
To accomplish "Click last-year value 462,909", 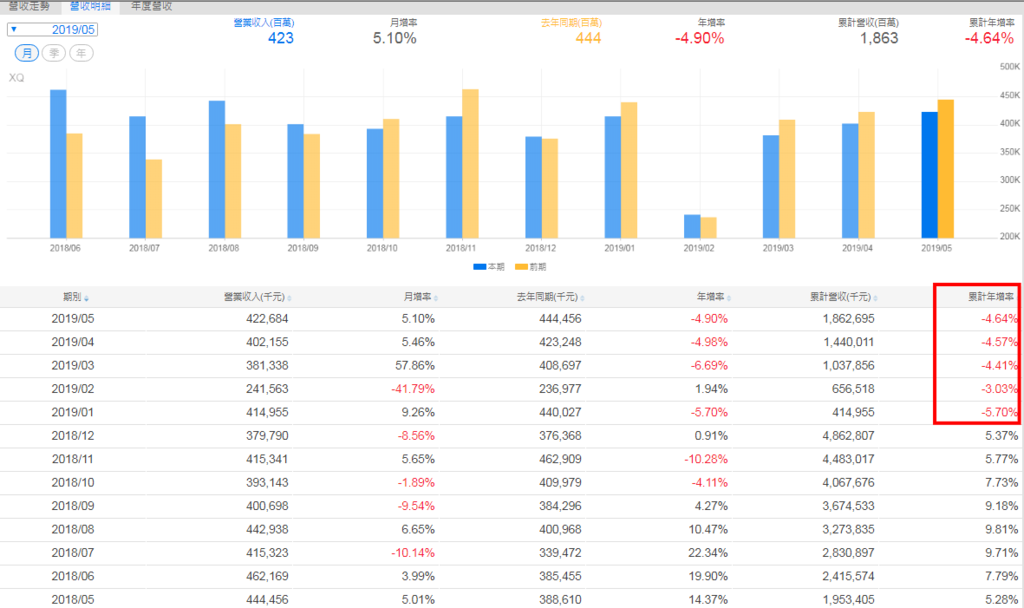I will point(560,459).
